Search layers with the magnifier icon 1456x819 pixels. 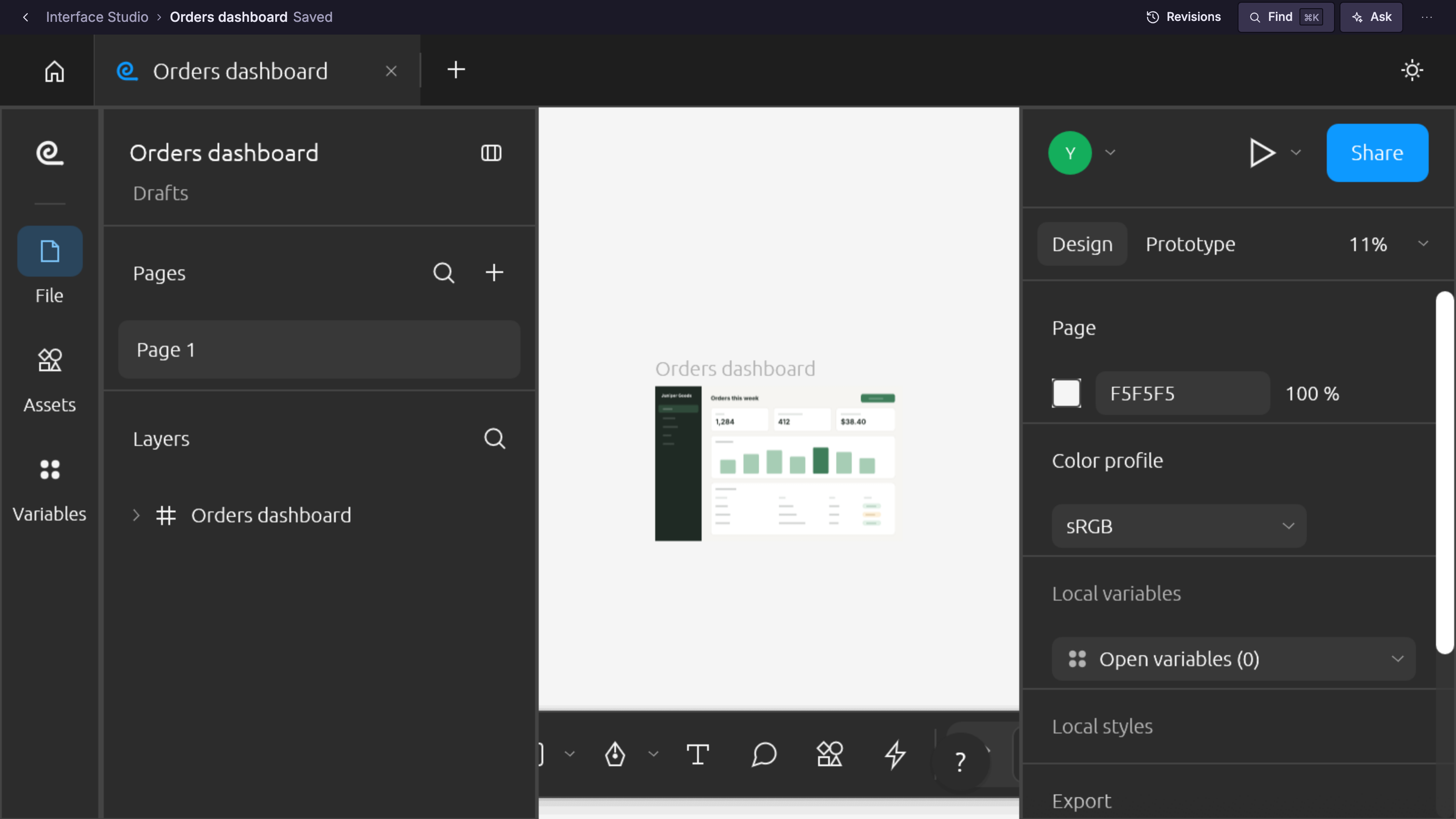click(495, 439)
